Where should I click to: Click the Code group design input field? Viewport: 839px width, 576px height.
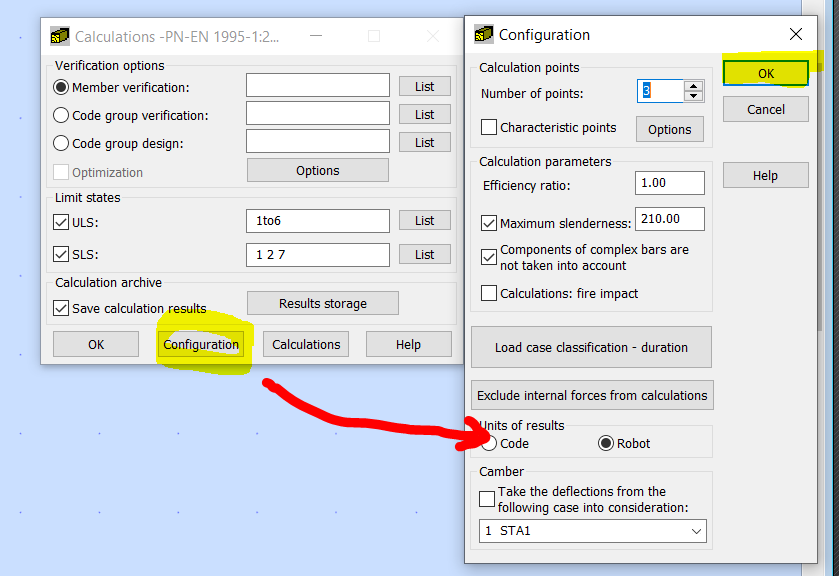(x=318, y=141)
